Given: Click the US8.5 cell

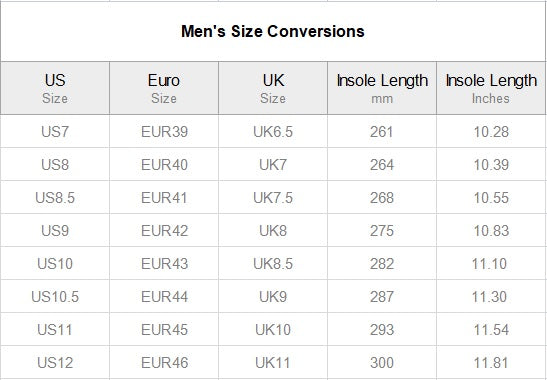Looking at the screenshot, I should [x=55, y=198].
